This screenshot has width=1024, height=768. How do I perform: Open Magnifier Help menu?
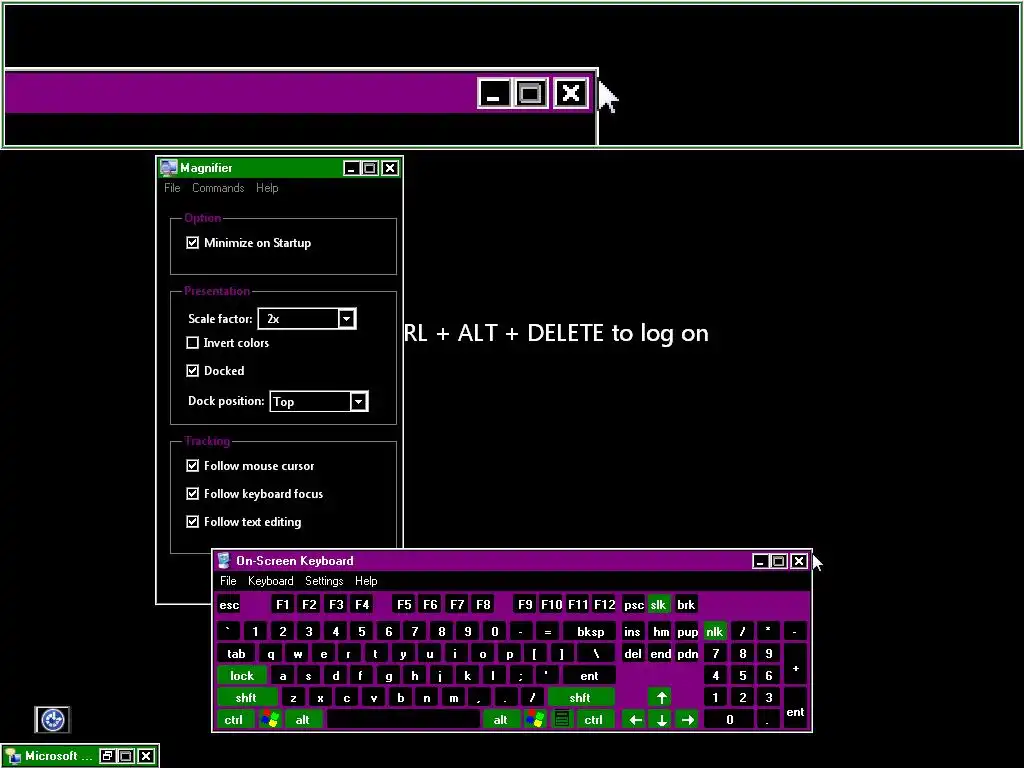267,188
